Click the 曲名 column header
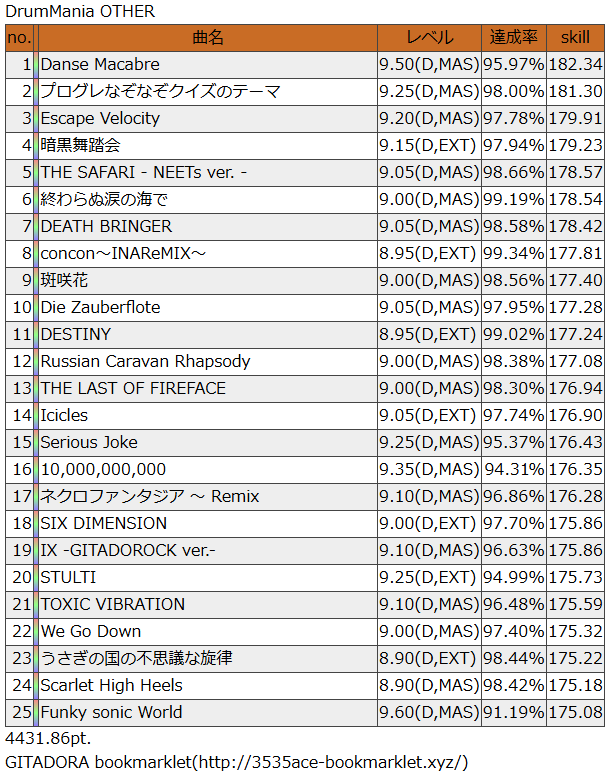Image resolution: width=607 pixels, height=772 pixels. click(208, 38)
